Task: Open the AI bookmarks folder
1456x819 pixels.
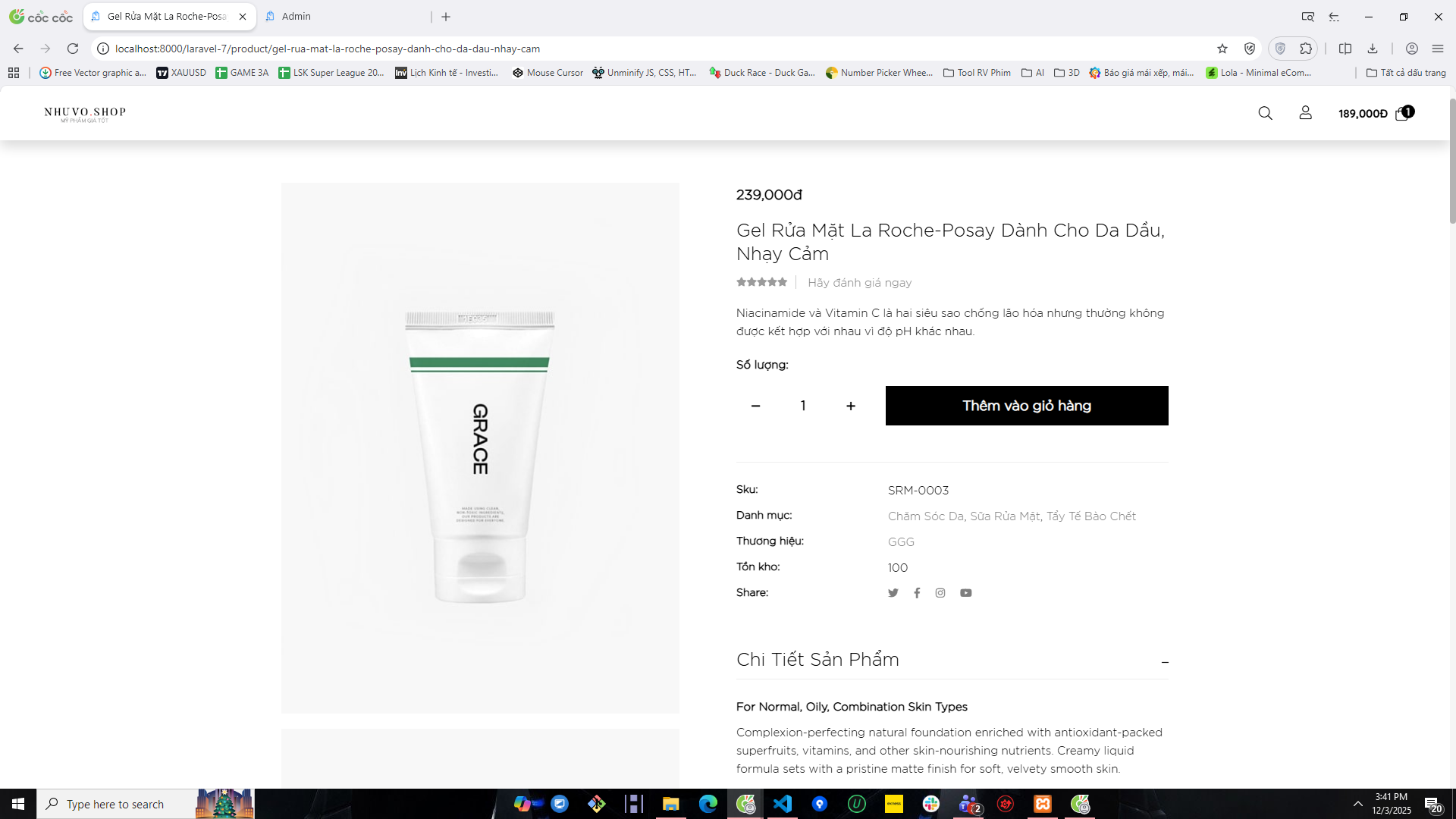Action: [1033, 73]
